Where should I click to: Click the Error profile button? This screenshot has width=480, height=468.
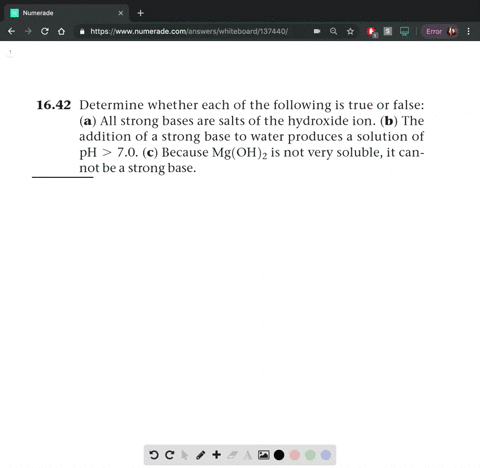click(x=440, y=31)
